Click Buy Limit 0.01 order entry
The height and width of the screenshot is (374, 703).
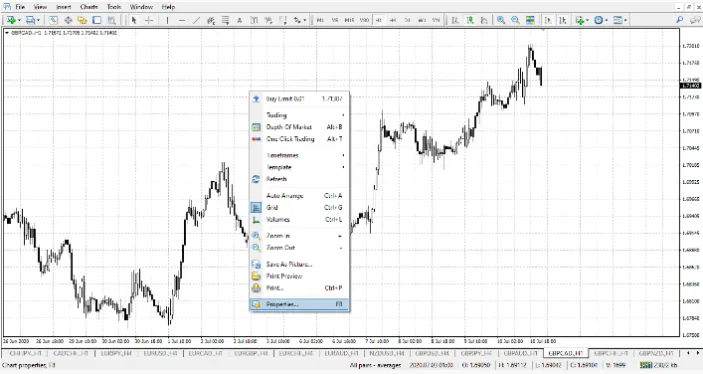point(299,99)
